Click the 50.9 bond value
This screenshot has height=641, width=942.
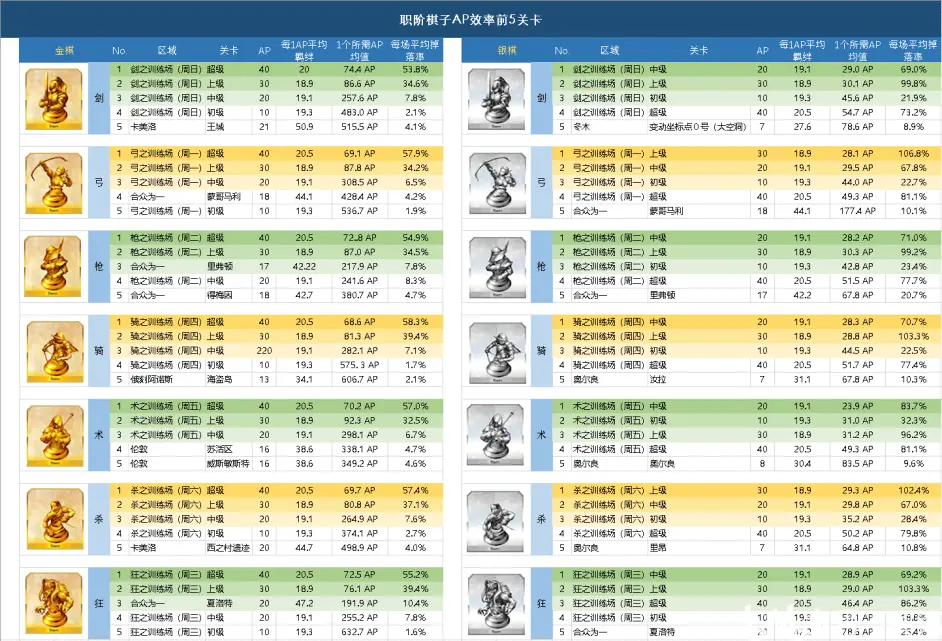pos(304,127)
